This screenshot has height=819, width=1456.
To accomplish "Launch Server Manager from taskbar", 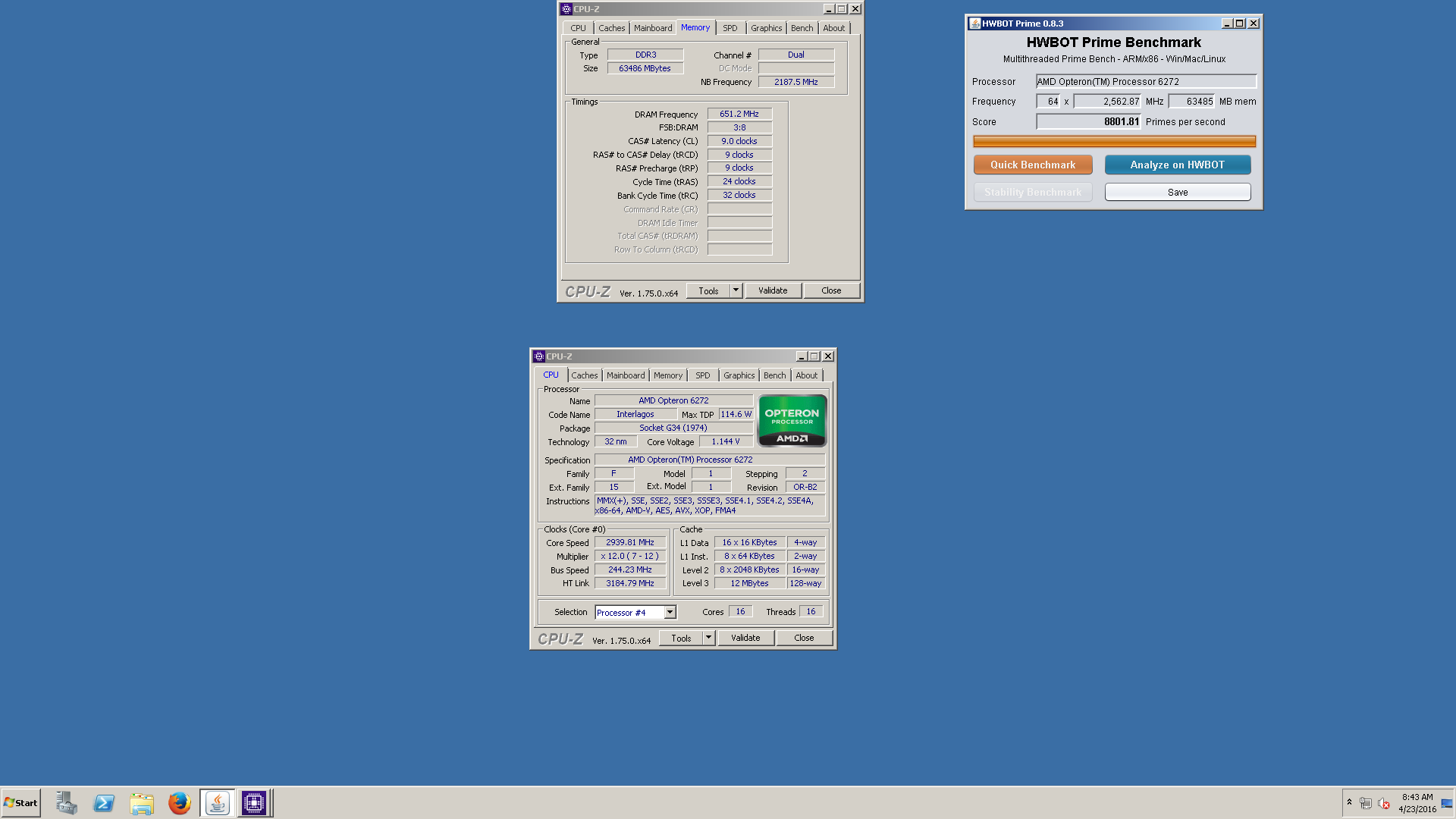I will pos(67,803).
